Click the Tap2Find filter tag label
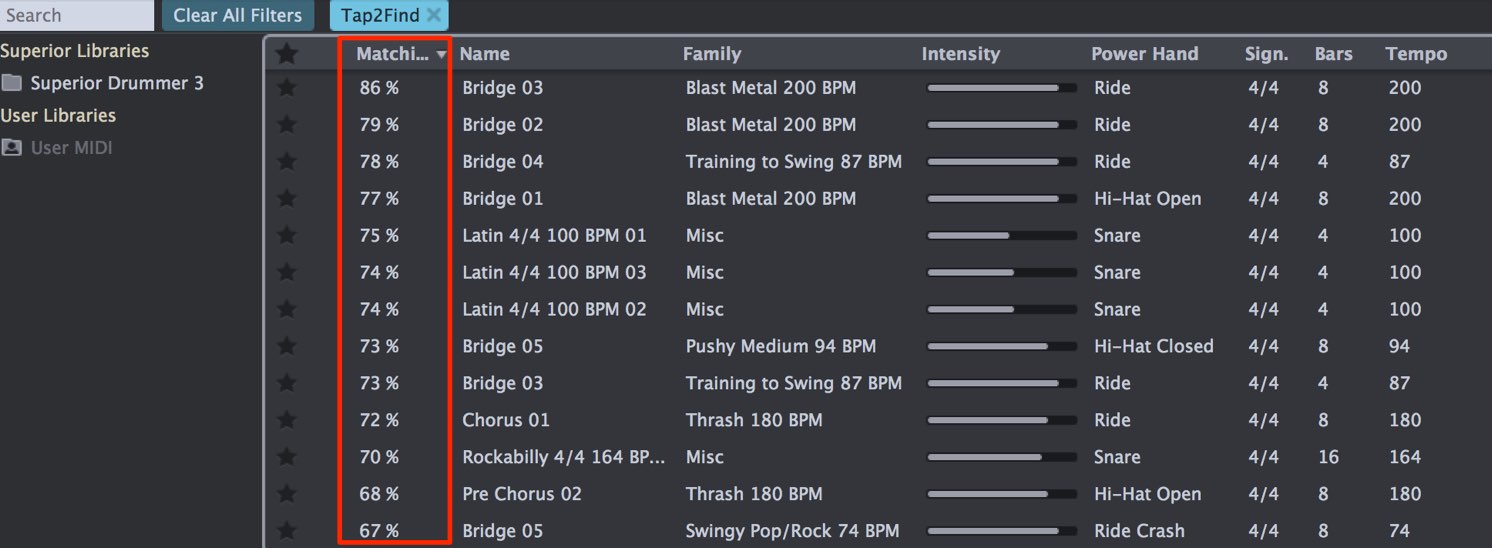Viewport: 1492px width, 548px height. point(380,15)
